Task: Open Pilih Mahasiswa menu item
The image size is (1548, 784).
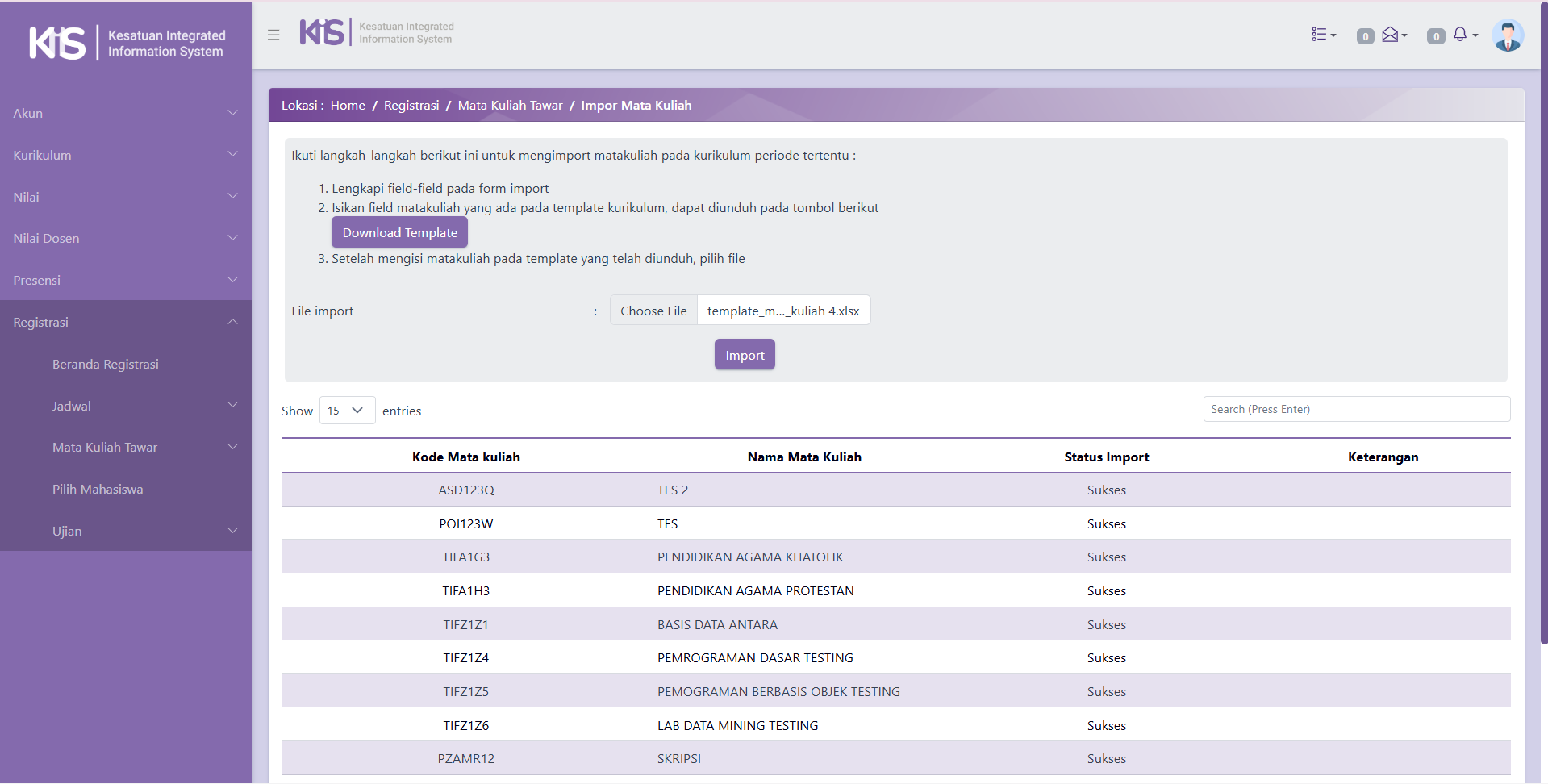Action: click(98, 490)
